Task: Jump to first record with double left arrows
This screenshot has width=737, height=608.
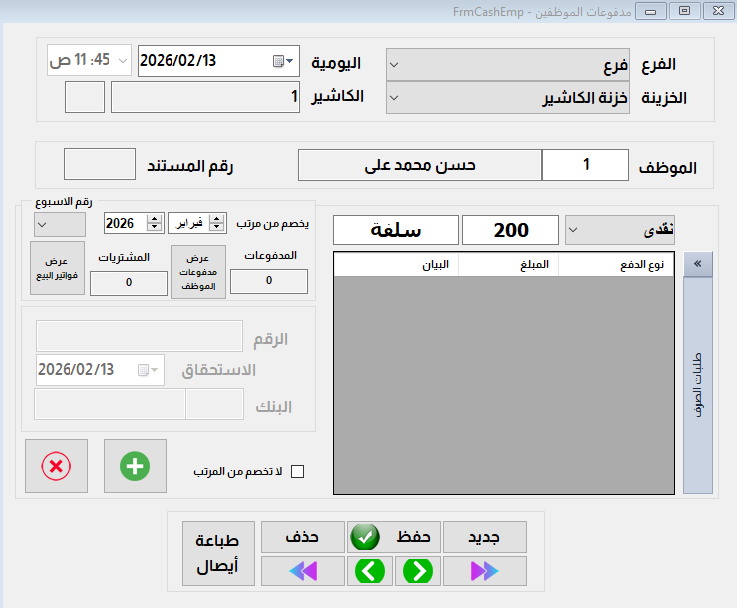Action: 302,571
